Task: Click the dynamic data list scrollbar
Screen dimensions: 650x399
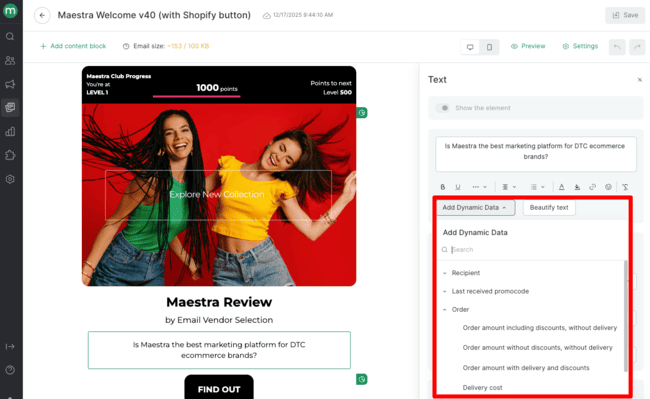Action: (x=625, y=316)
